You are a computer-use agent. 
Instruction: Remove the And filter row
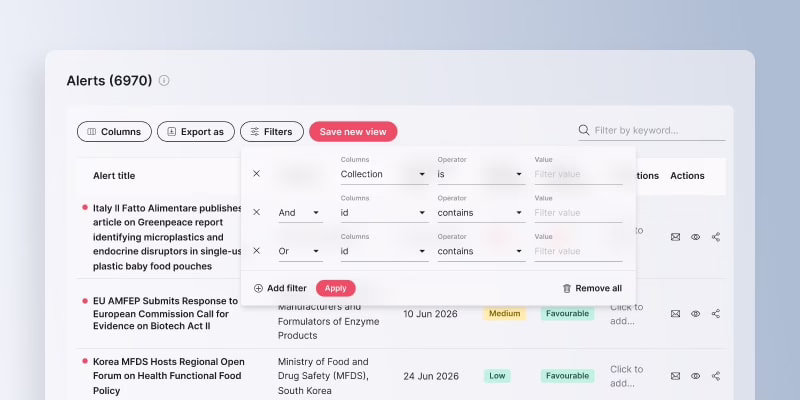click(257, 212)
